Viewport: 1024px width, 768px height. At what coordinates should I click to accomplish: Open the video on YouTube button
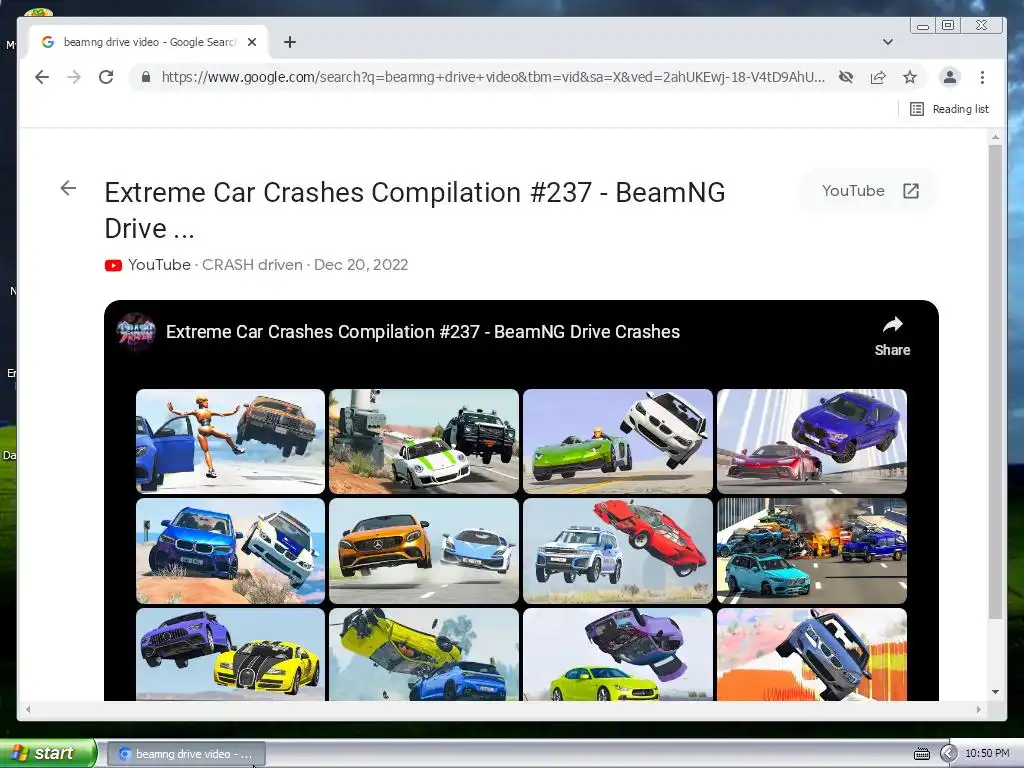[870, 191]
